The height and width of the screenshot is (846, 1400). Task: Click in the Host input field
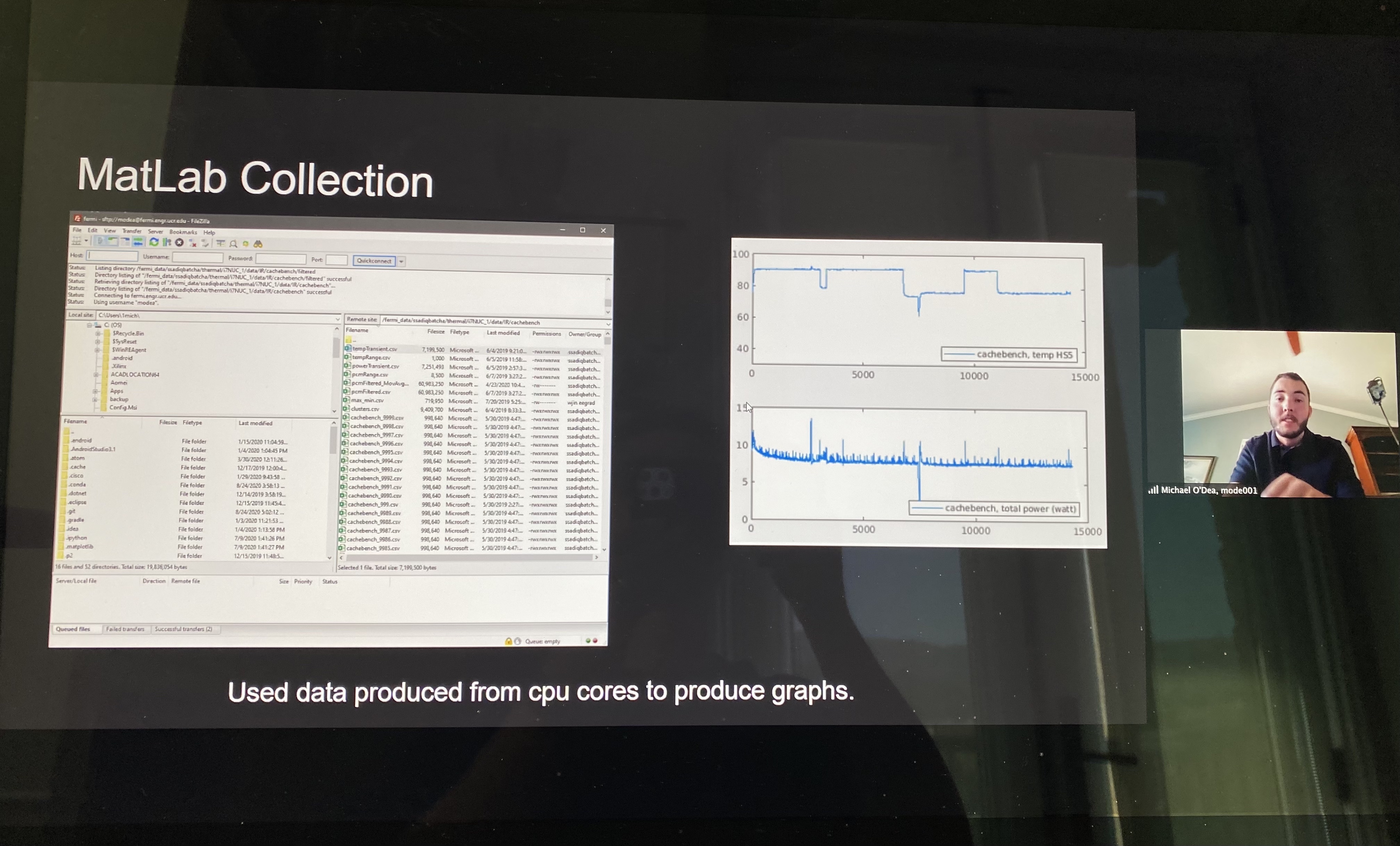click(x=112, y=256)
